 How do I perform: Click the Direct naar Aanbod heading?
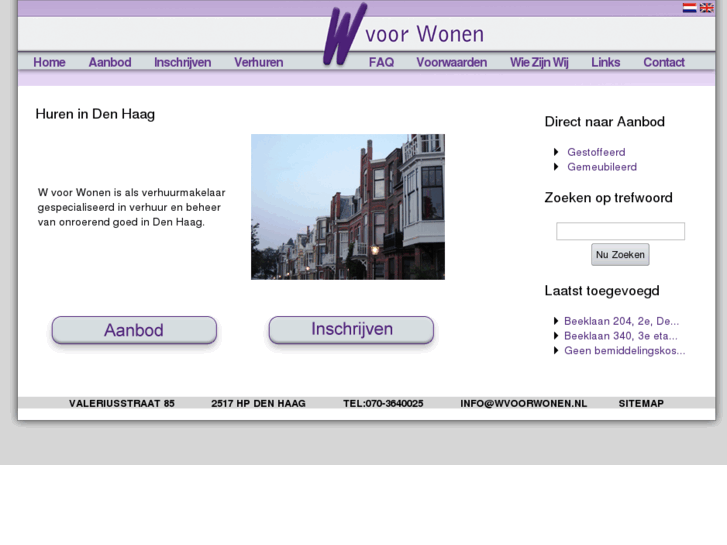(x=605, y=122)
